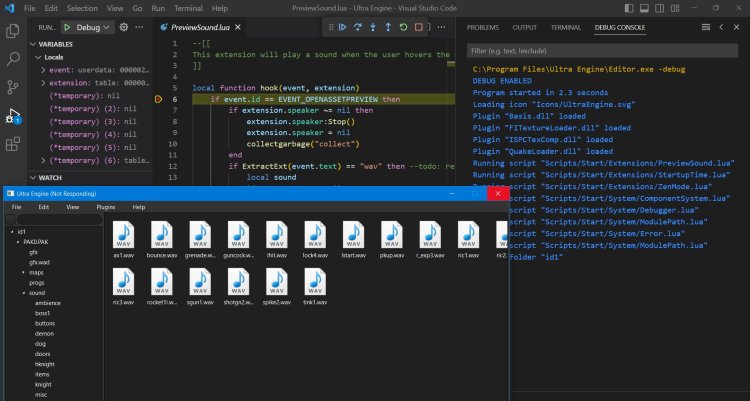Click the debug Restart button

coord(403,28)
